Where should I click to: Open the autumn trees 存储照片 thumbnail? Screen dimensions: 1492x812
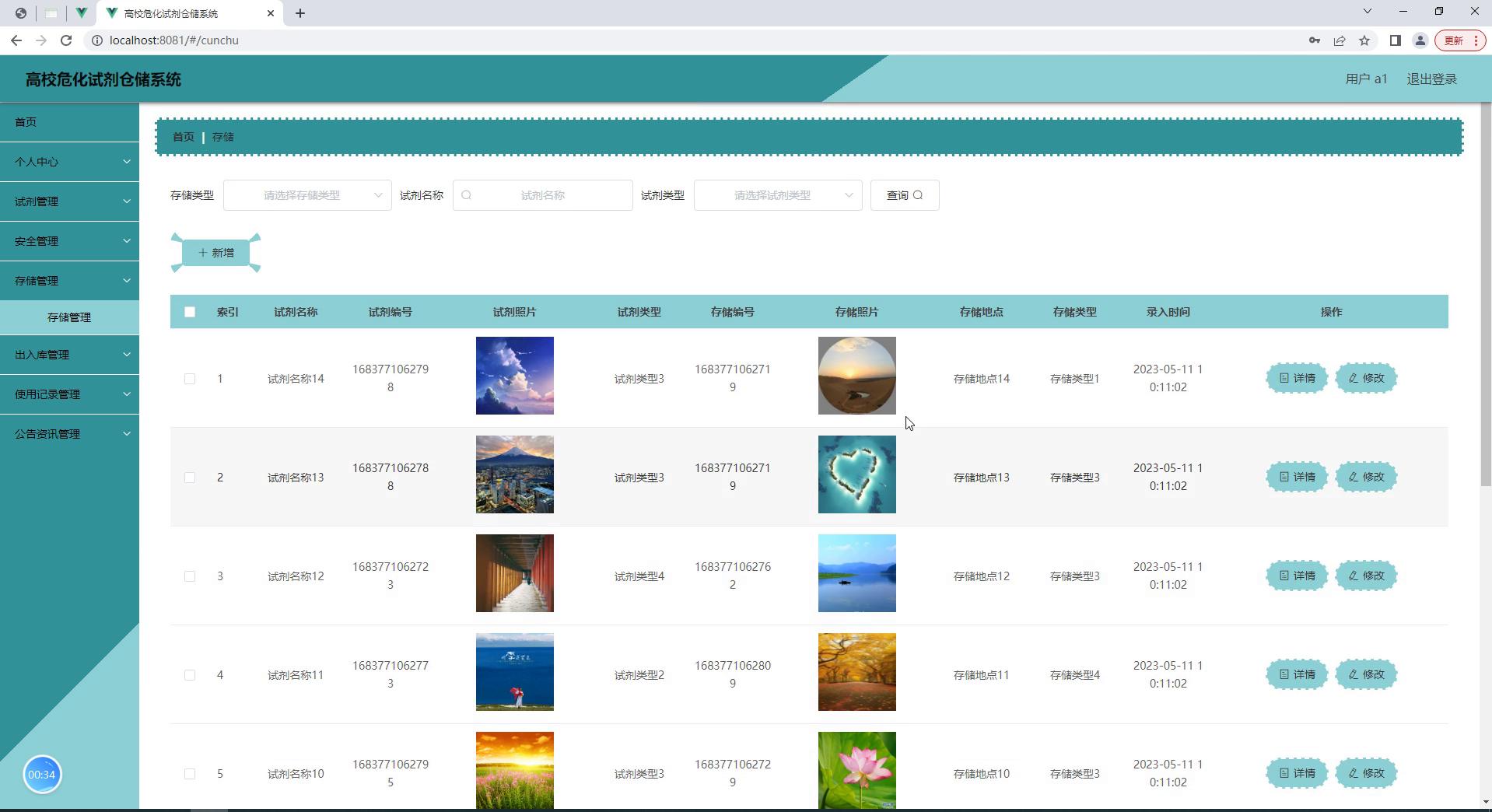[x=857, y=672]
